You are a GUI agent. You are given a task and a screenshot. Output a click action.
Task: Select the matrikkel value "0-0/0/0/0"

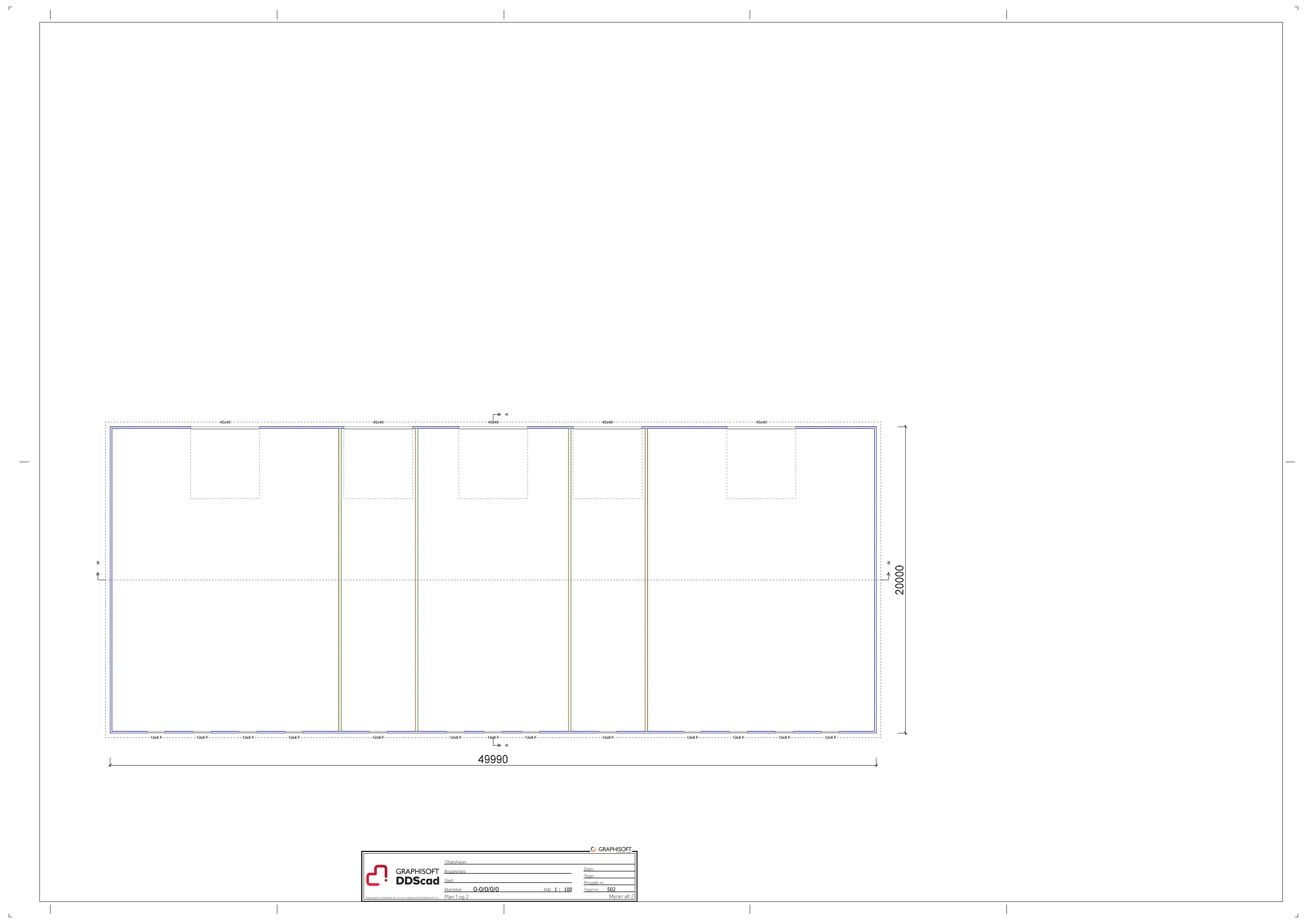point(486,889)
